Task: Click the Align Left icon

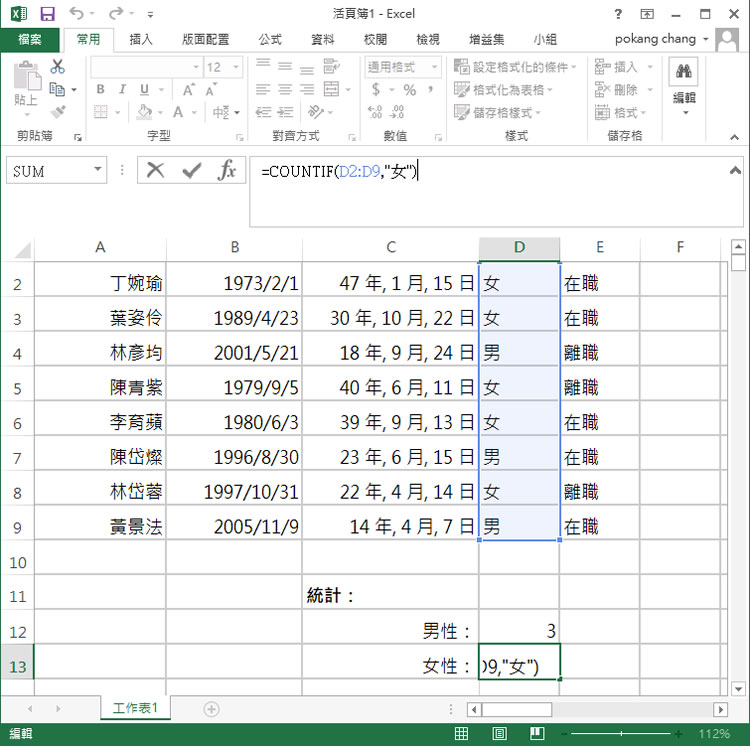Action: coord(263,89)
